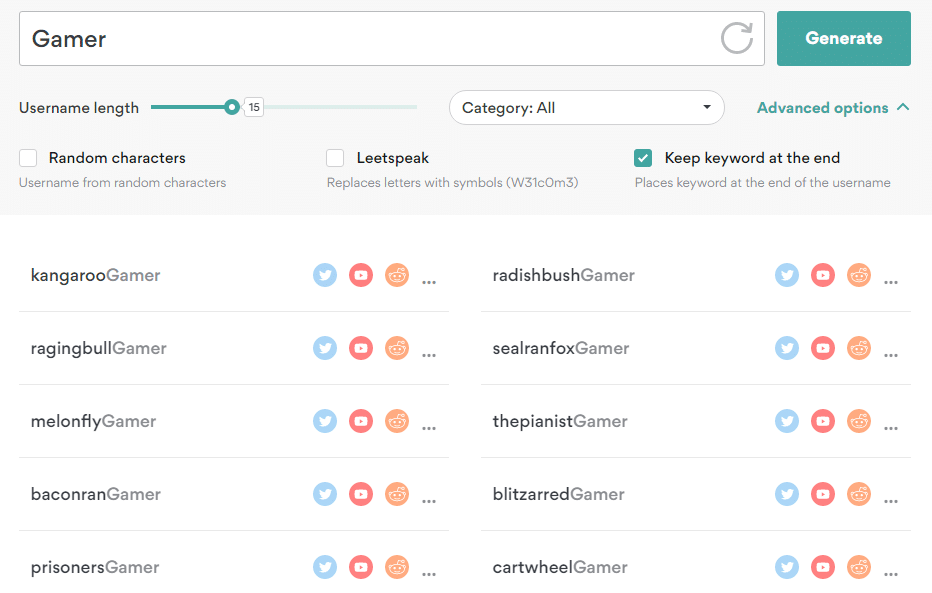This screenshot has height=593, width=932.
Task: Enable the Random characters checkbox
Action: point(28,158)
